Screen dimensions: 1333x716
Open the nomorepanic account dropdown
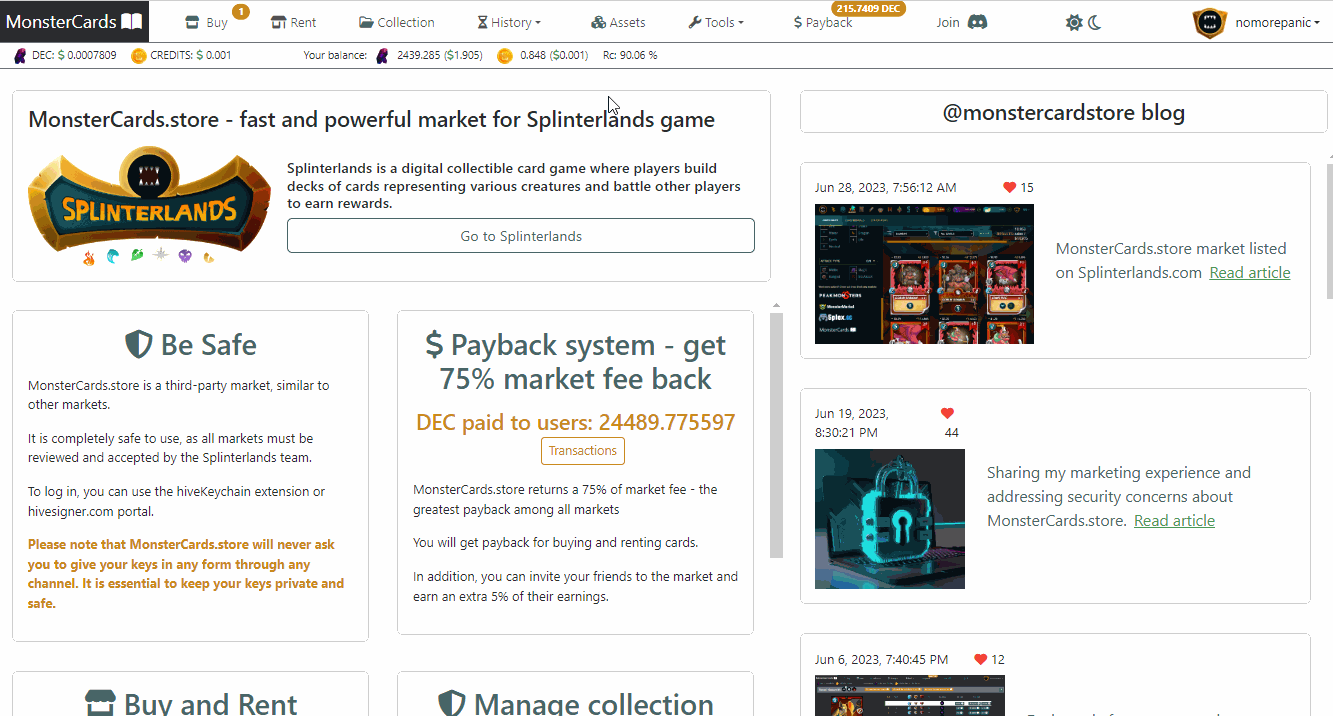[1277, 22]
